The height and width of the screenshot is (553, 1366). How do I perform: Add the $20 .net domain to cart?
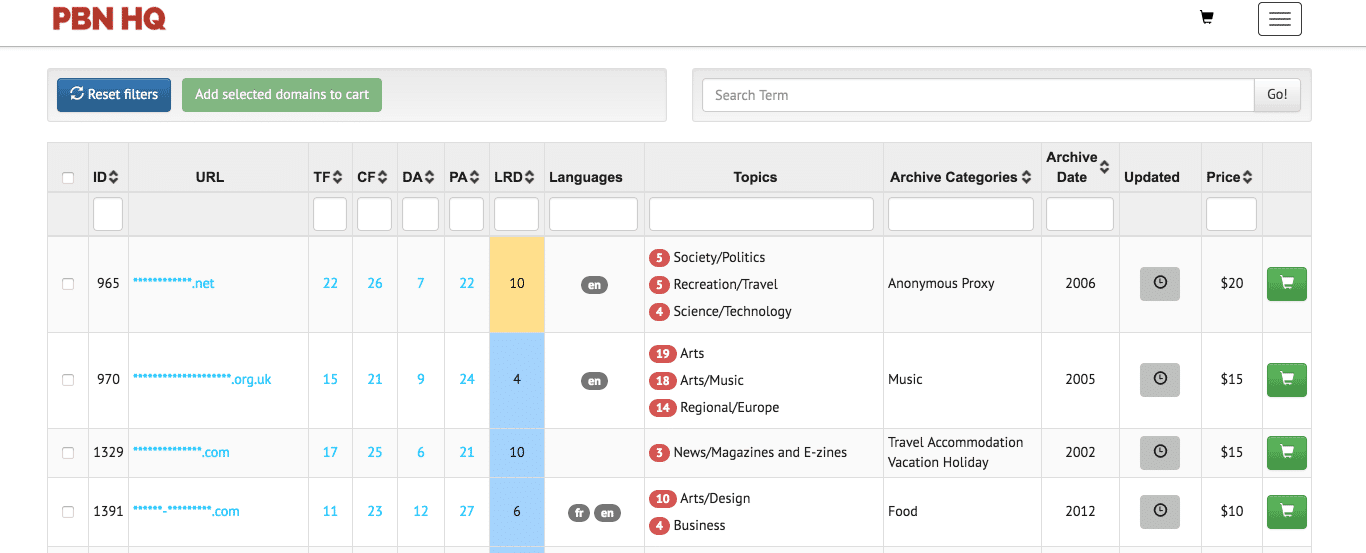coord(1287,283)
